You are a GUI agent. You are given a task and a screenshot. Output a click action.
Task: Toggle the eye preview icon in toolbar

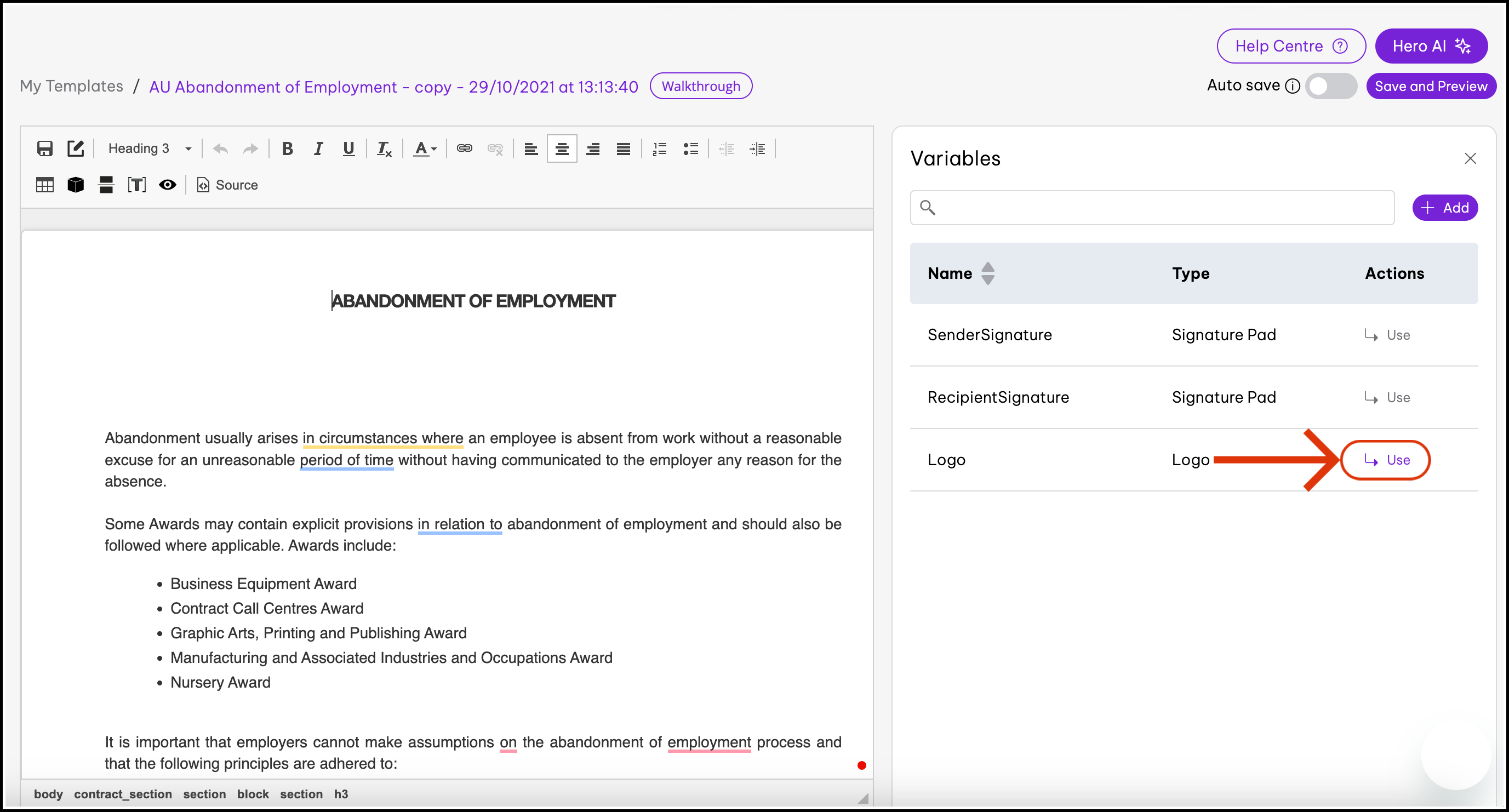pyautogui.click(x=168, y=185)
